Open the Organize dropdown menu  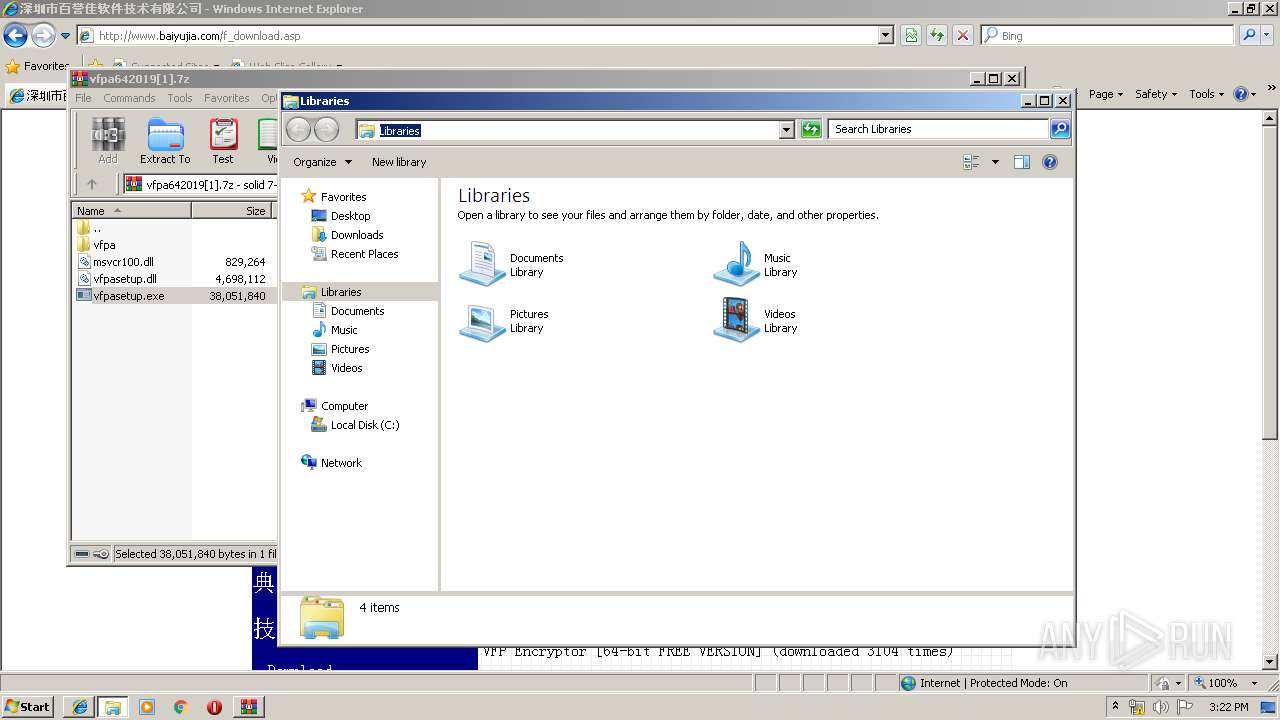tap(322, 162)
